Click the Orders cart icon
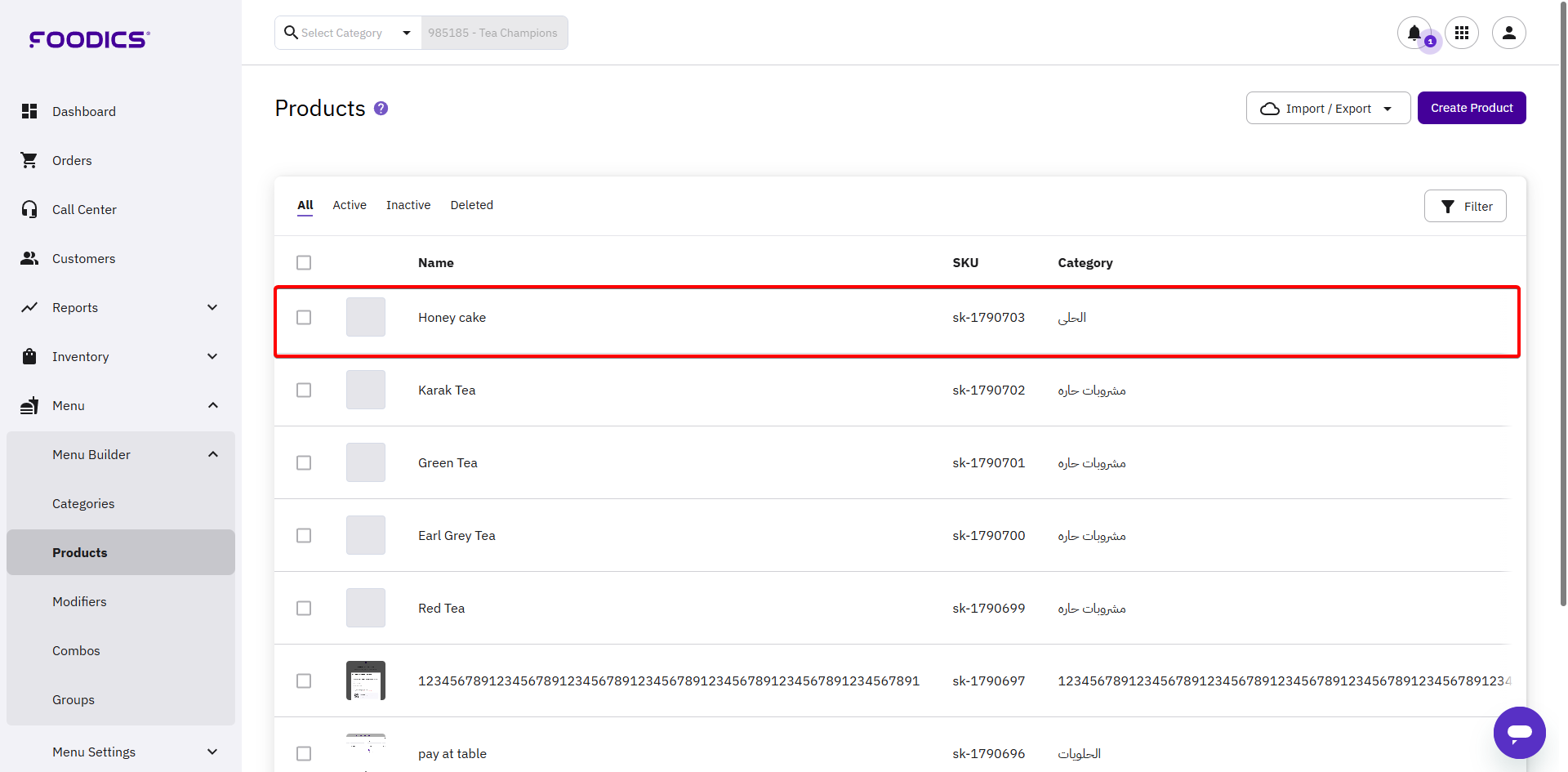This screenshot has height=772, width=1568. tap(29, 160)
